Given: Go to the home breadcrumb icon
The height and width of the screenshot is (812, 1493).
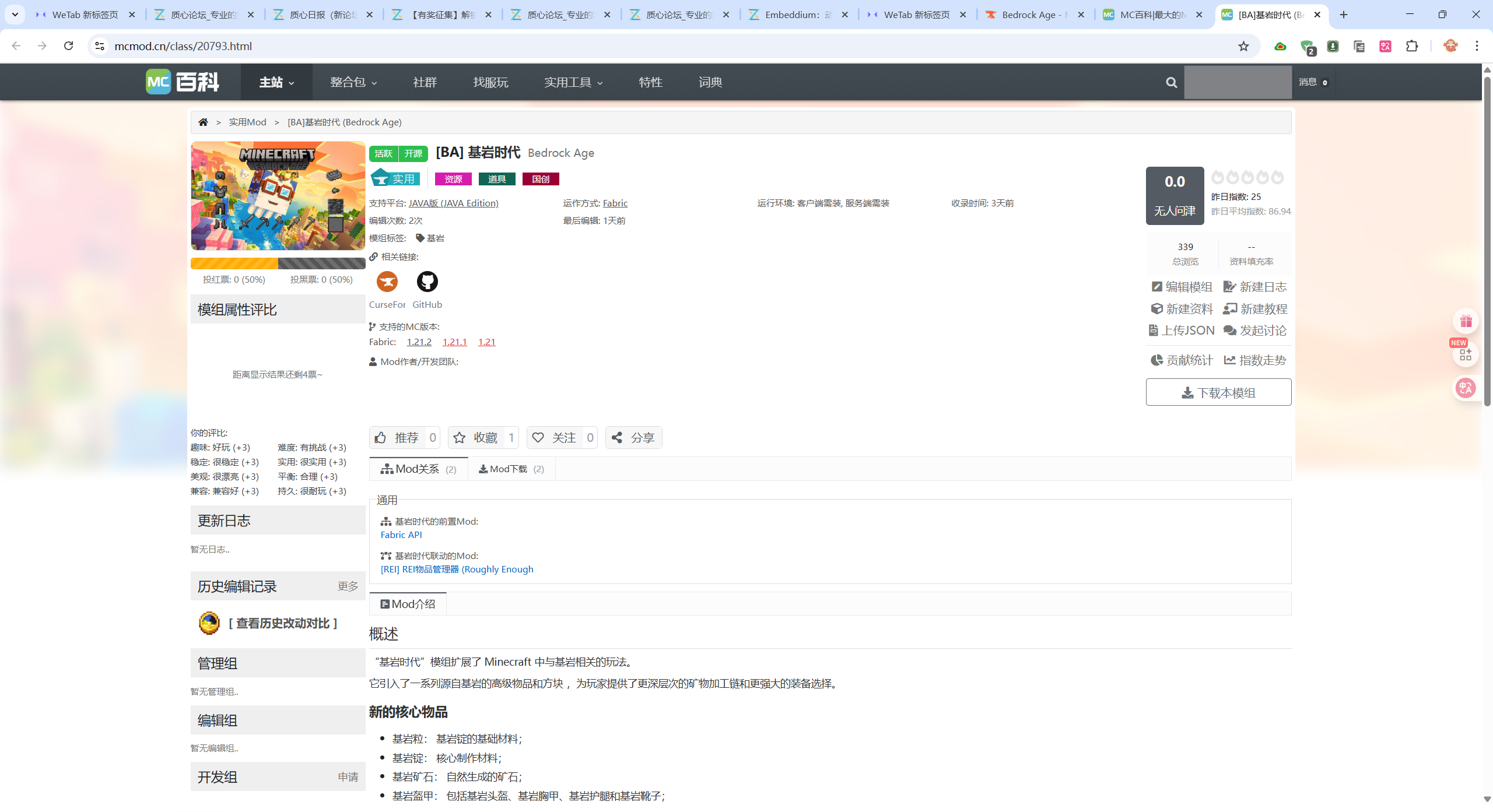Looking at the screenshot, I should pyautogui.click(x=203, y=122).
